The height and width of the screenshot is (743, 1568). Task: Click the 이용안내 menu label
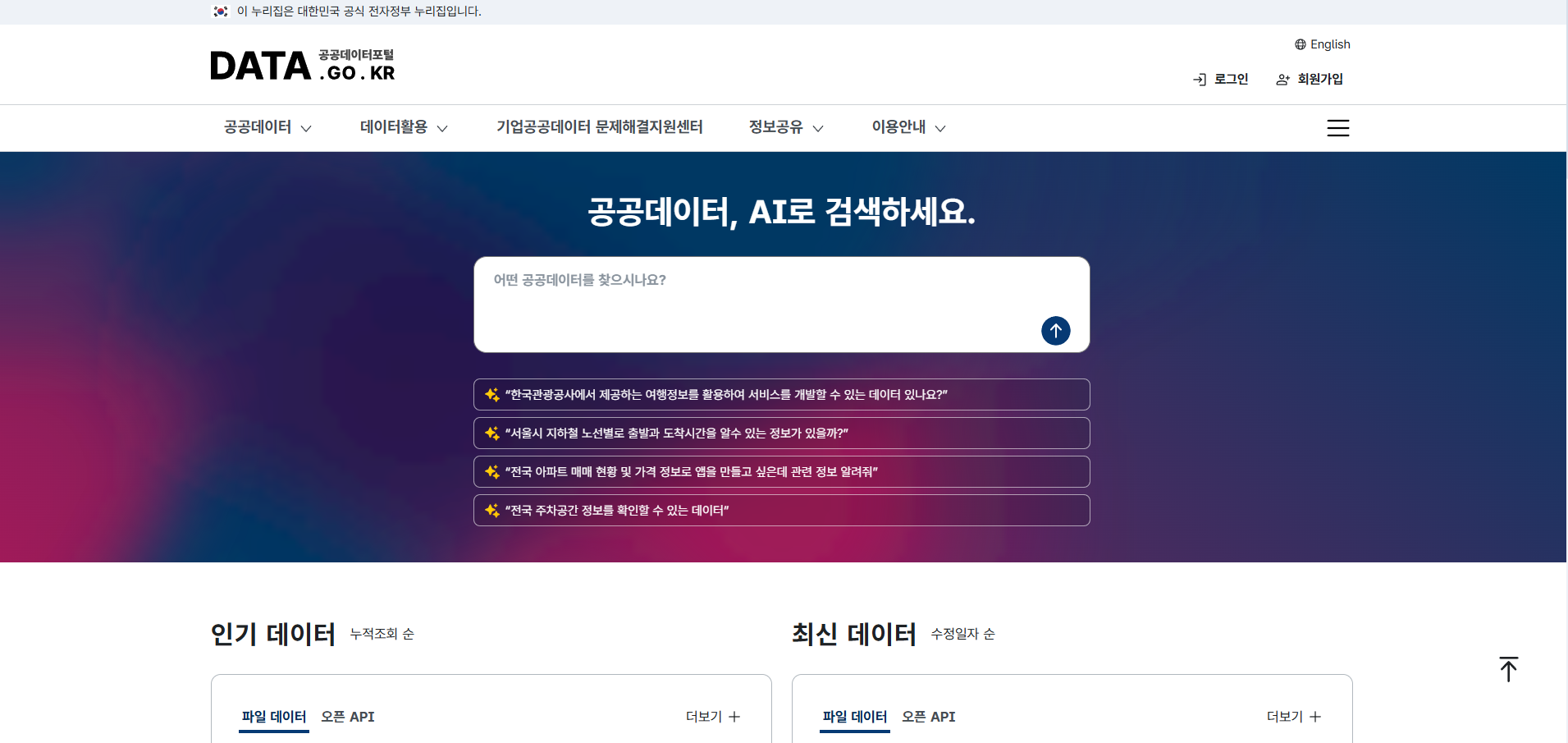click(x=898, y=127)
